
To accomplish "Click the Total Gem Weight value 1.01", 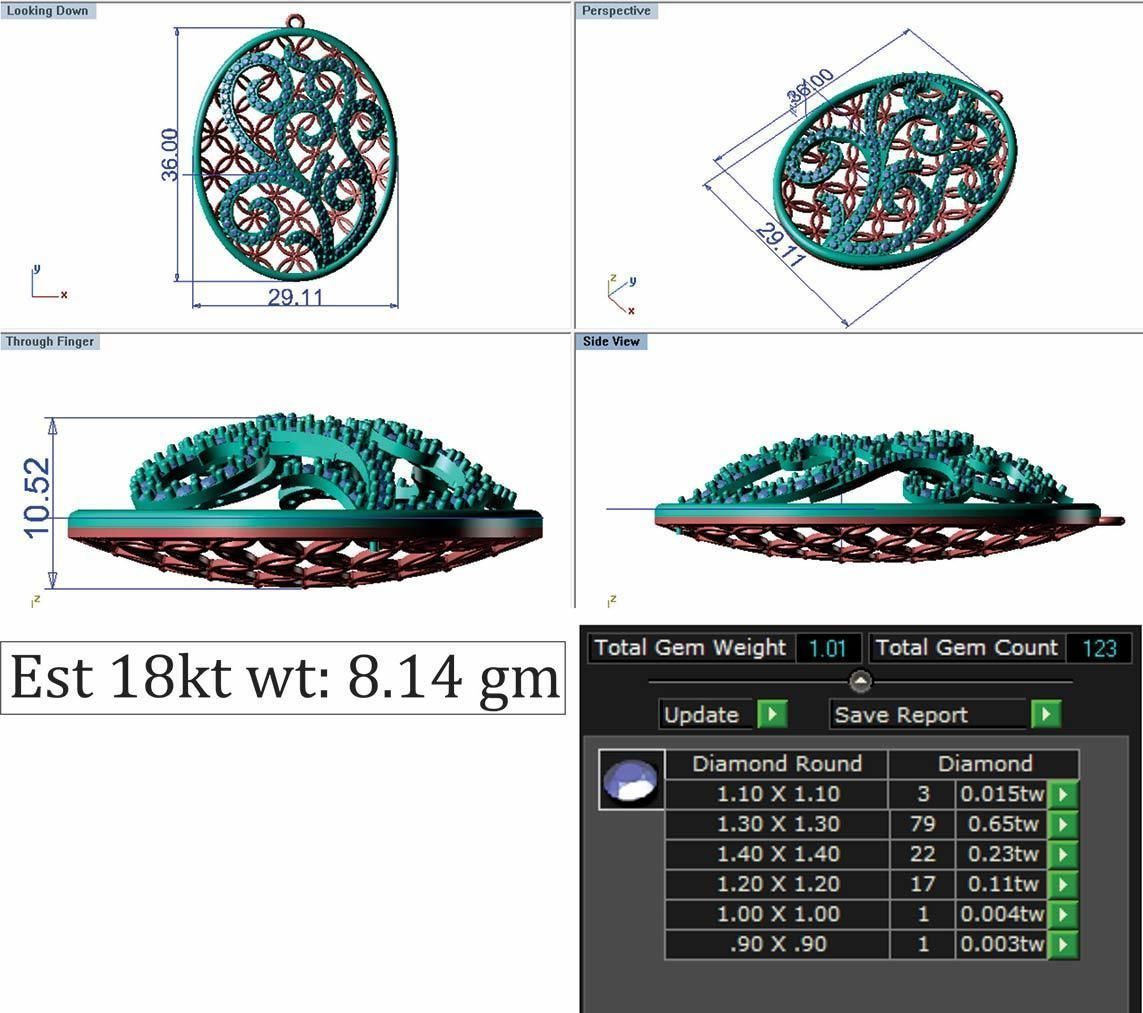I will [827, 648].
